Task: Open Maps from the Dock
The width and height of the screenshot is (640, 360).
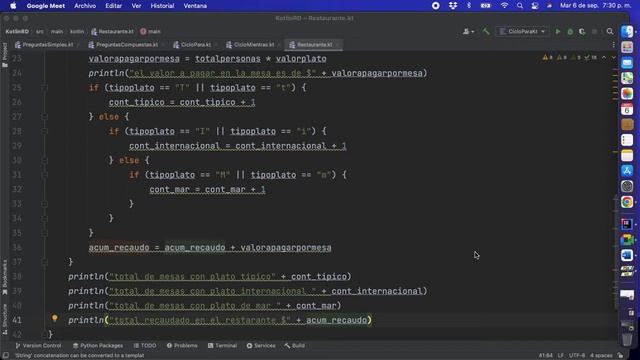Action: click(x=627, y=78)
